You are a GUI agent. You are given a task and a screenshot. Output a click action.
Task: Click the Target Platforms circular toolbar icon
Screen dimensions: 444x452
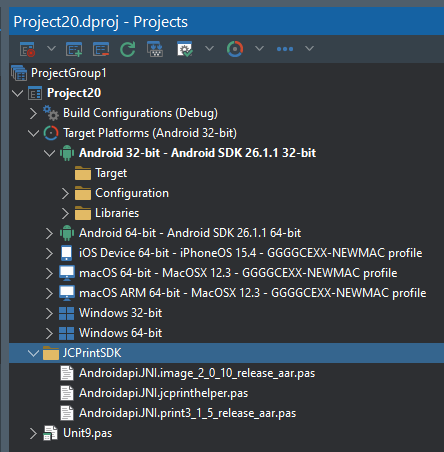235,49
